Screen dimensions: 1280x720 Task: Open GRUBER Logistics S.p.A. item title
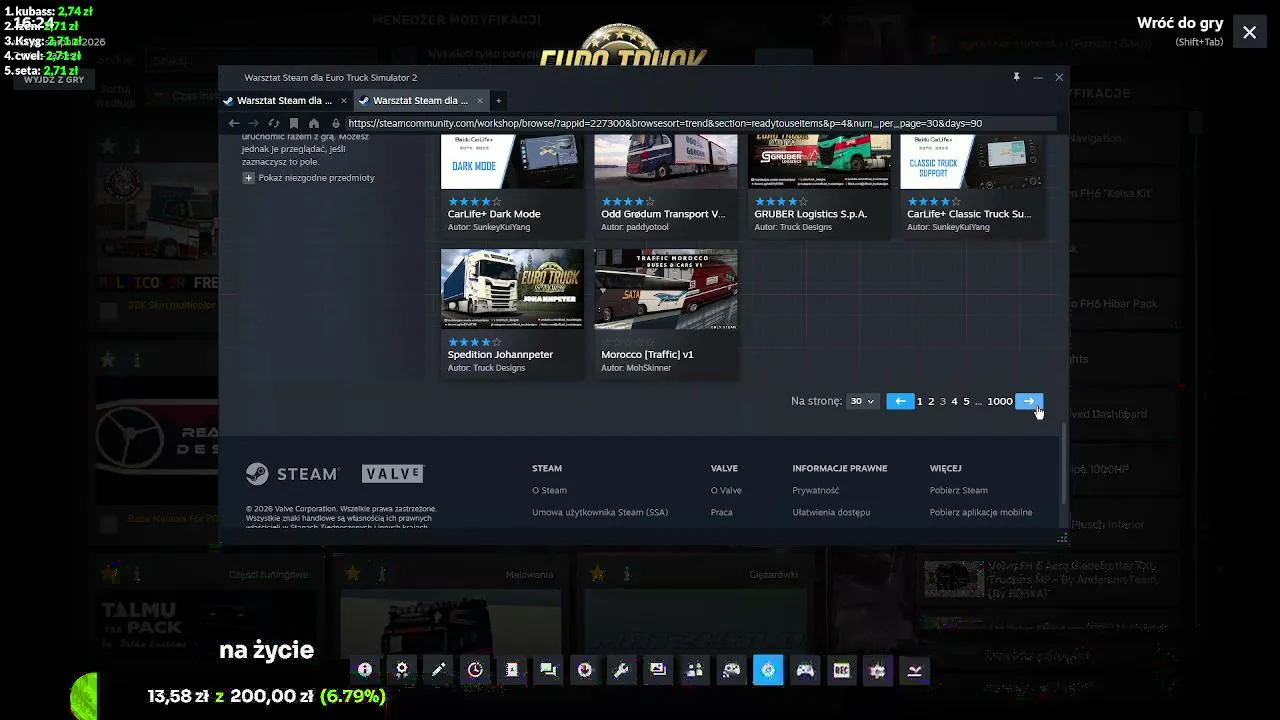[x=811, y=214]
